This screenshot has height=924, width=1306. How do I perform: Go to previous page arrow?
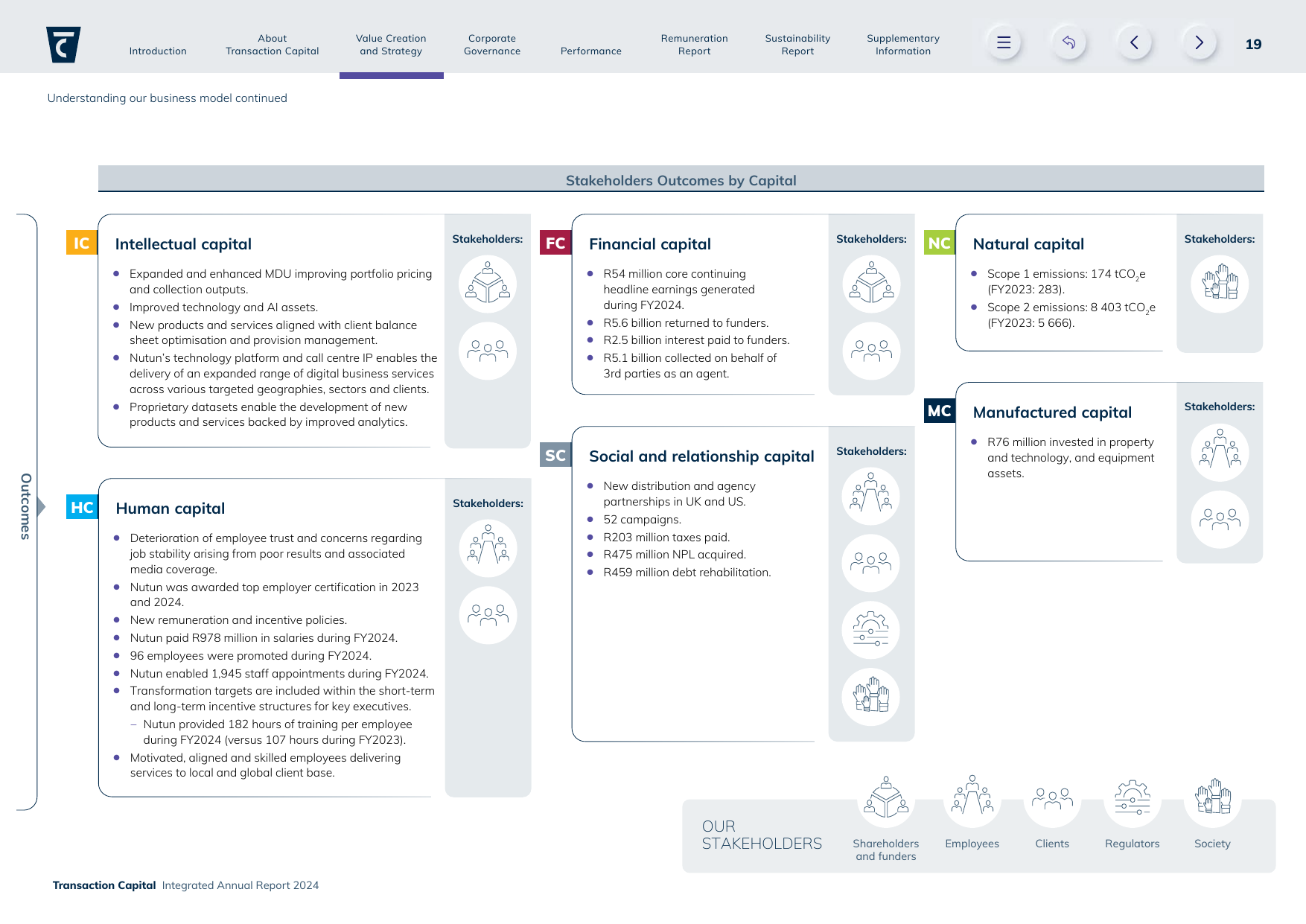coord(1134,42)
